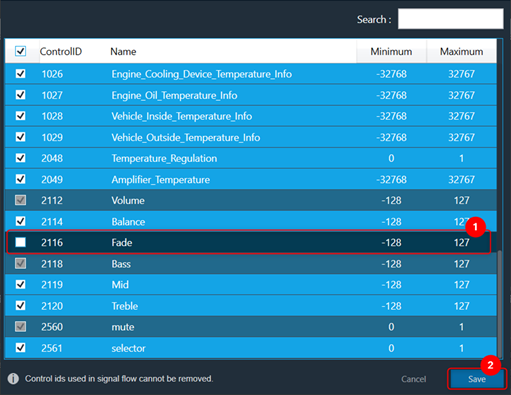Click the Maximum column header
The width and height of the screenshot is (511, 395).
462,52
